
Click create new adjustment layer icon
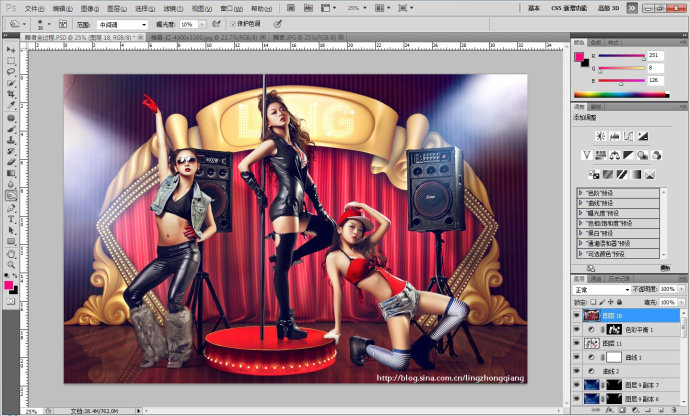tap(635, 410)
